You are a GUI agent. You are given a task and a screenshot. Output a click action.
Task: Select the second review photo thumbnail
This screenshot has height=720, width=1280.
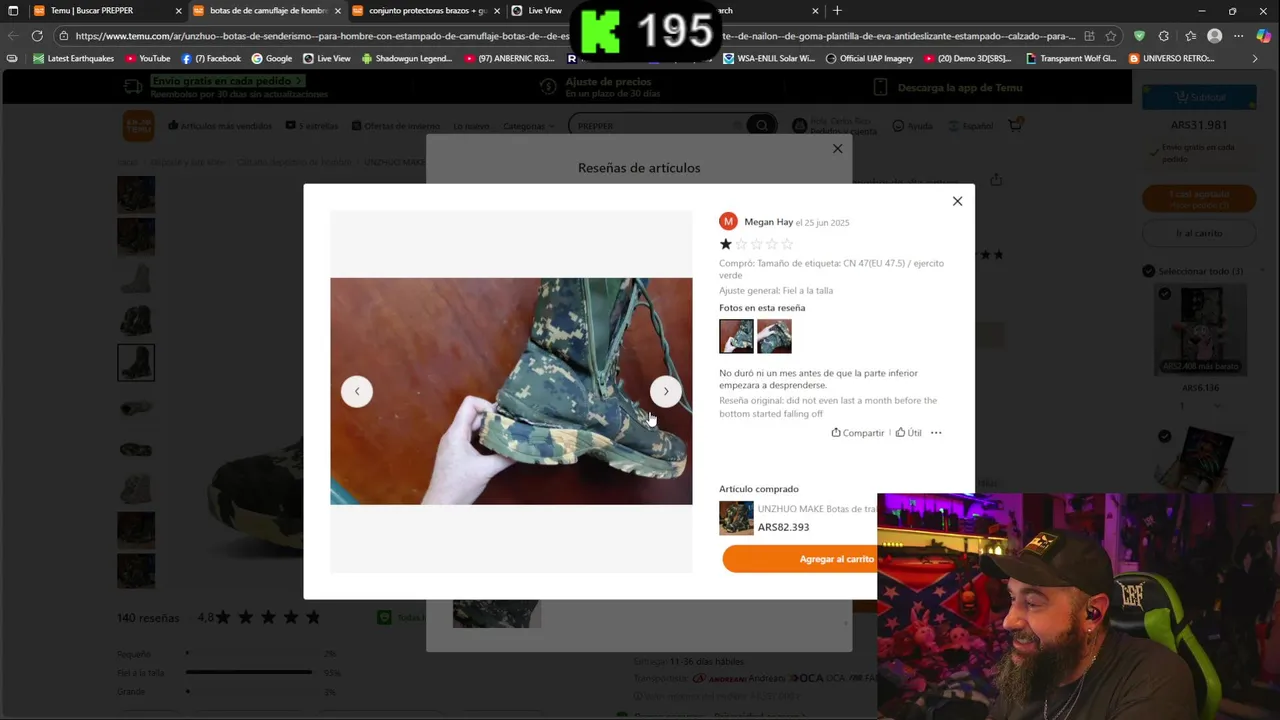pos(774,336)
